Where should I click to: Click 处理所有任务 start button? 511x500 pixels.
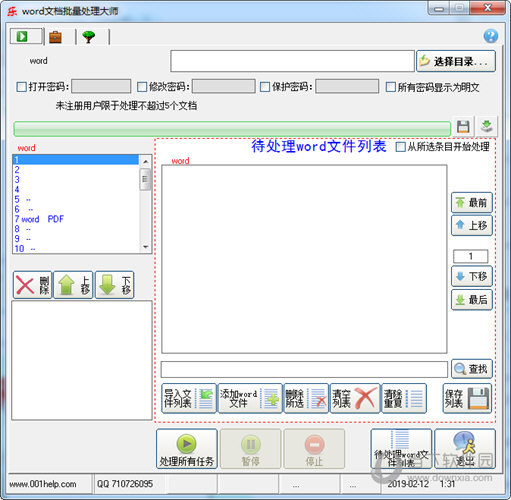187,449
